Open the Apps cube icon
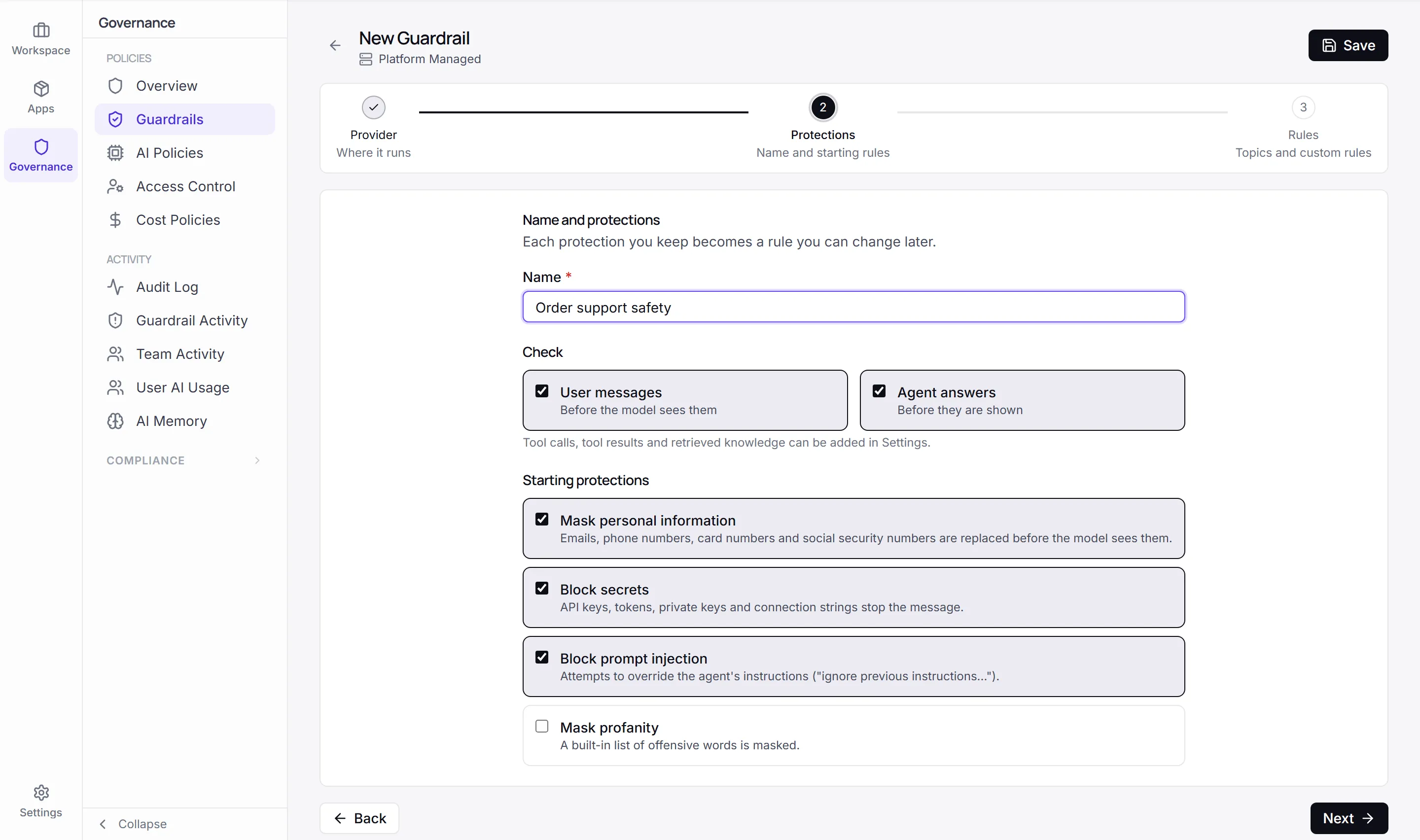Image resolution: width=1420 pixels, height=840 pixels. 41,89
